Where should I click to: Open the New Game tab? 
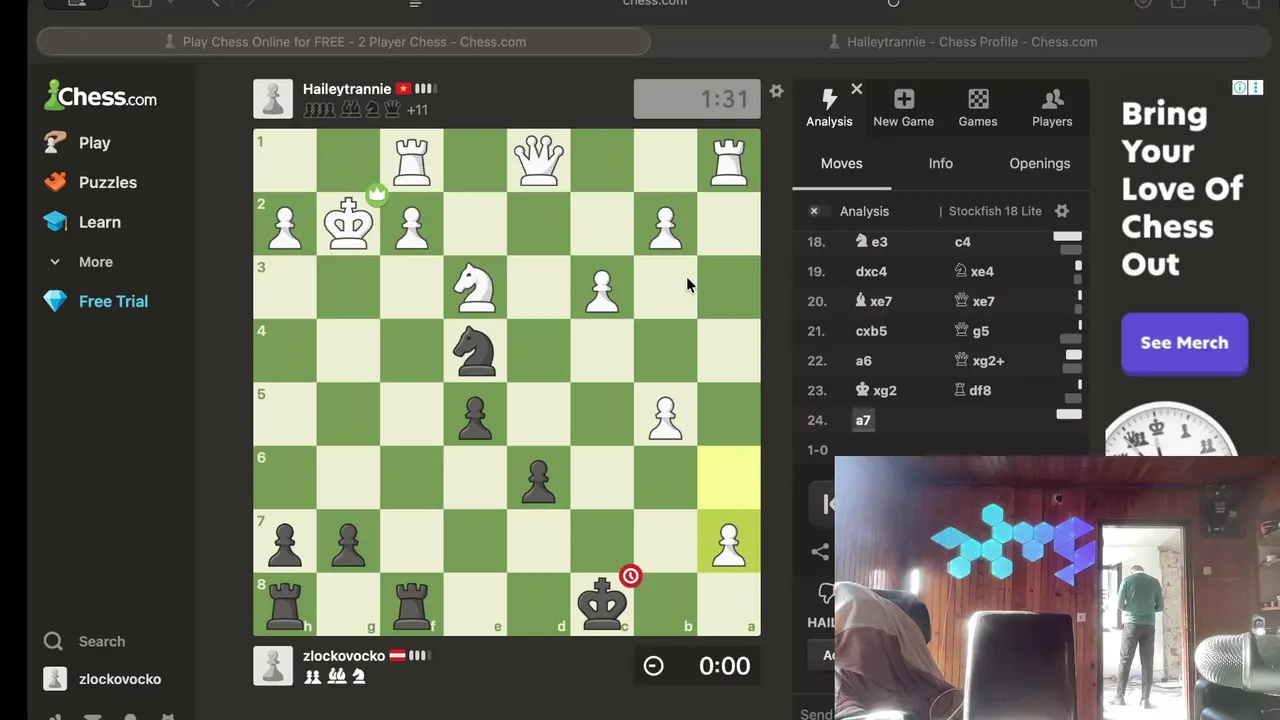tap(904, 107)
